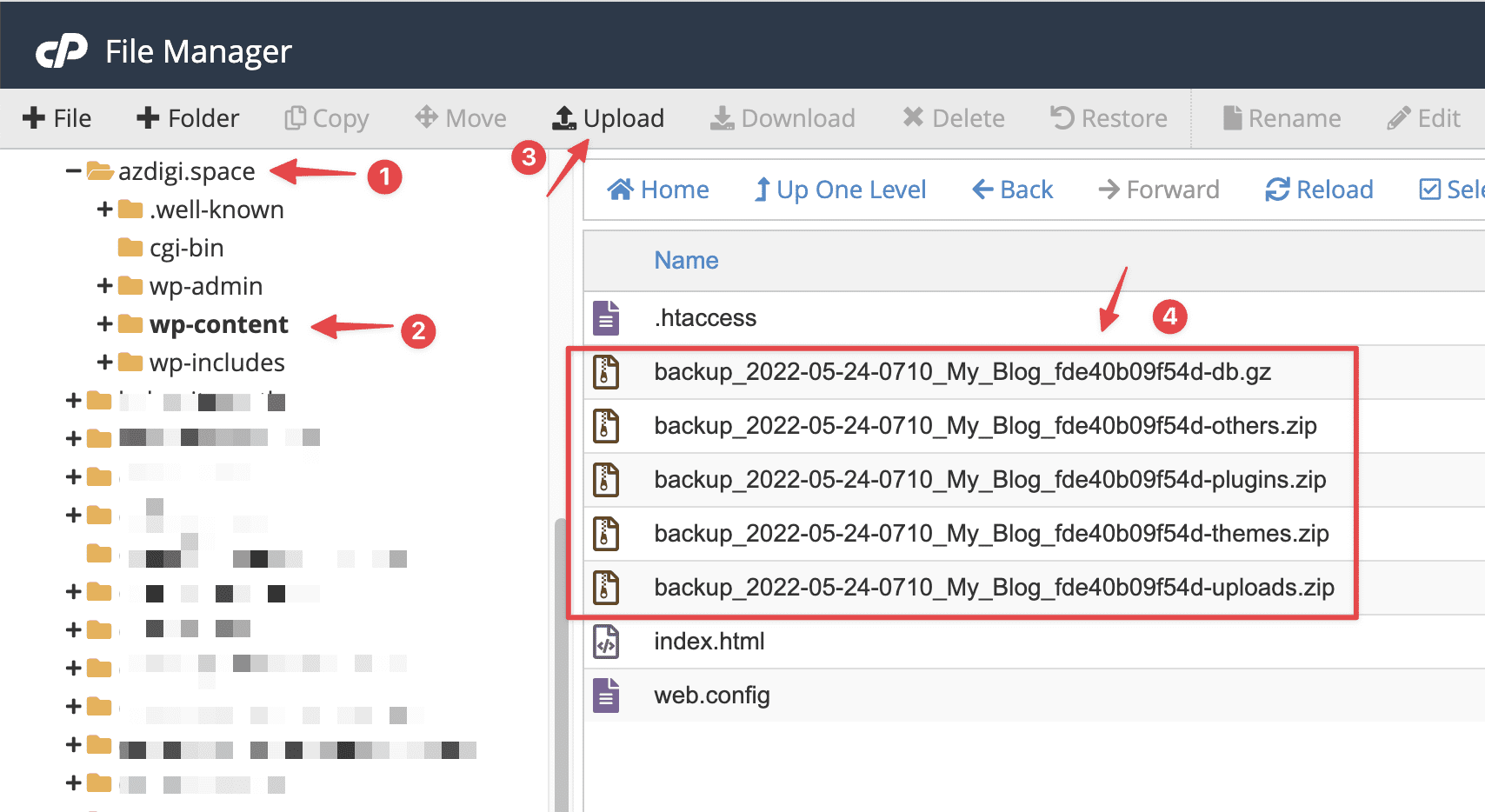Viewport: 1485px width, 812px height.
Task: Click the Back navigation link
Action: [x=1011, y=190]
